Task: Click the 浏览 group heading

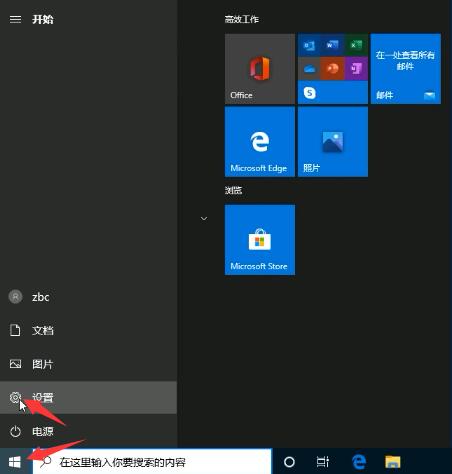Action: [x=233, y=190]
